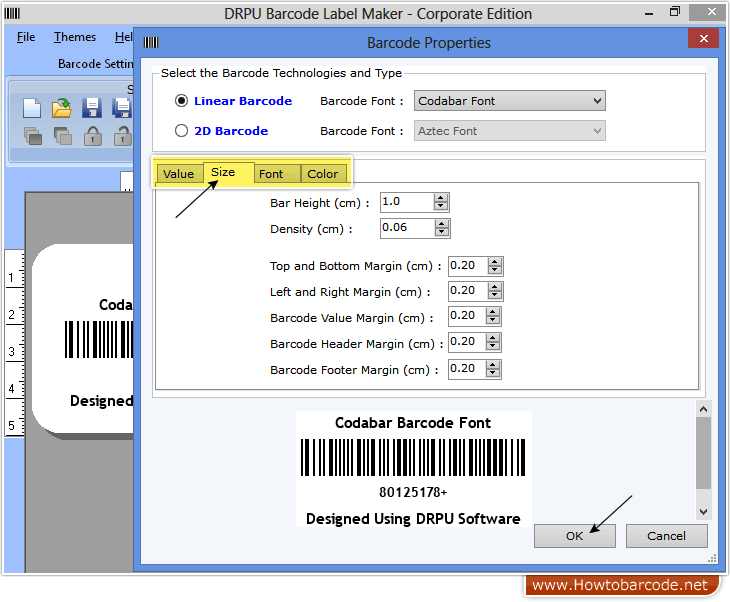Close the Barcode Properties dialog
The height and width of the screenshot is (602, 730).
click(703, 38)
